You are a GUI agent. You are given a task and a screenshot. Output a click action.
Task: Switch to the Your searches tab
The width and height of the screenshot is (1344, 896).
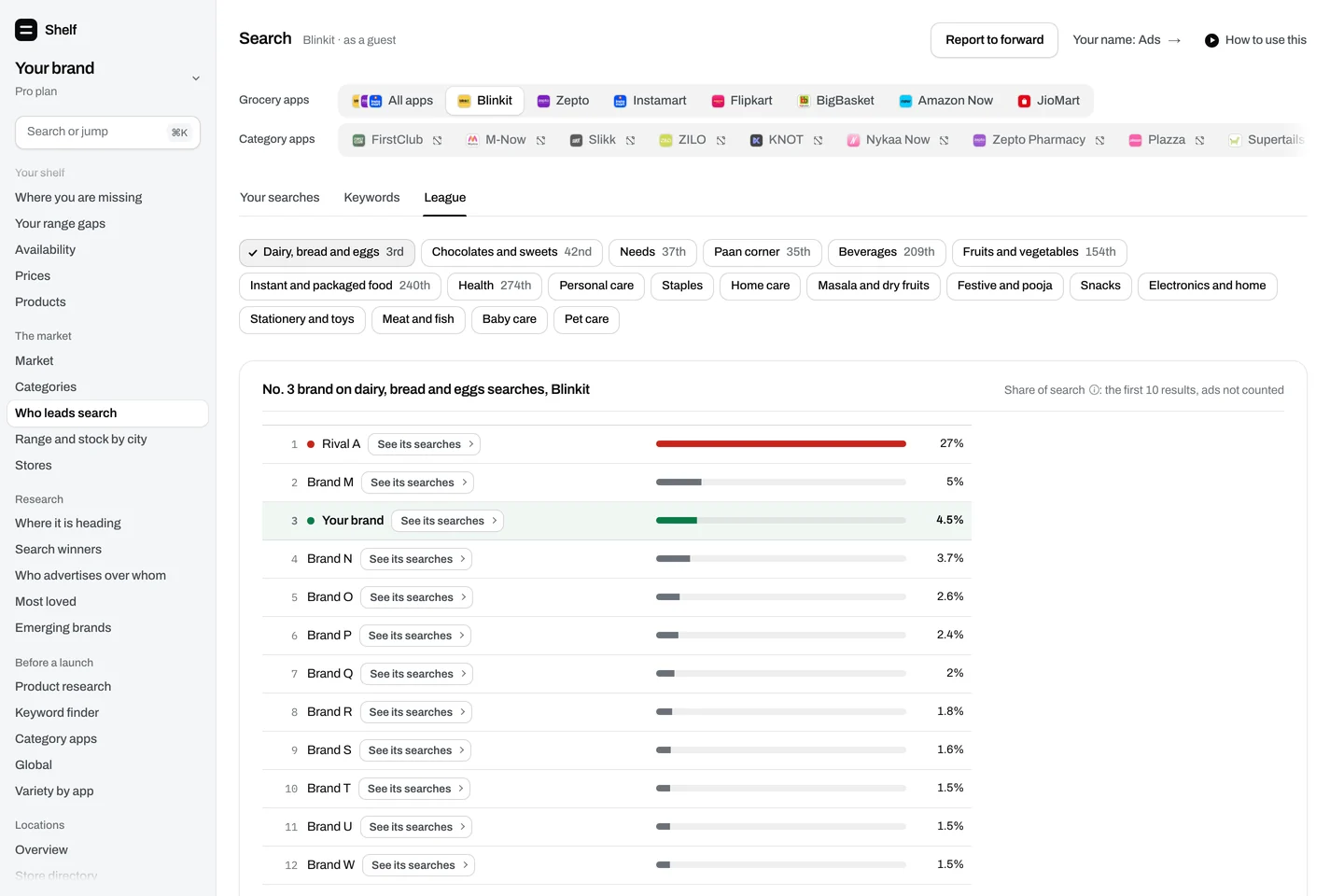pos(280,198)
